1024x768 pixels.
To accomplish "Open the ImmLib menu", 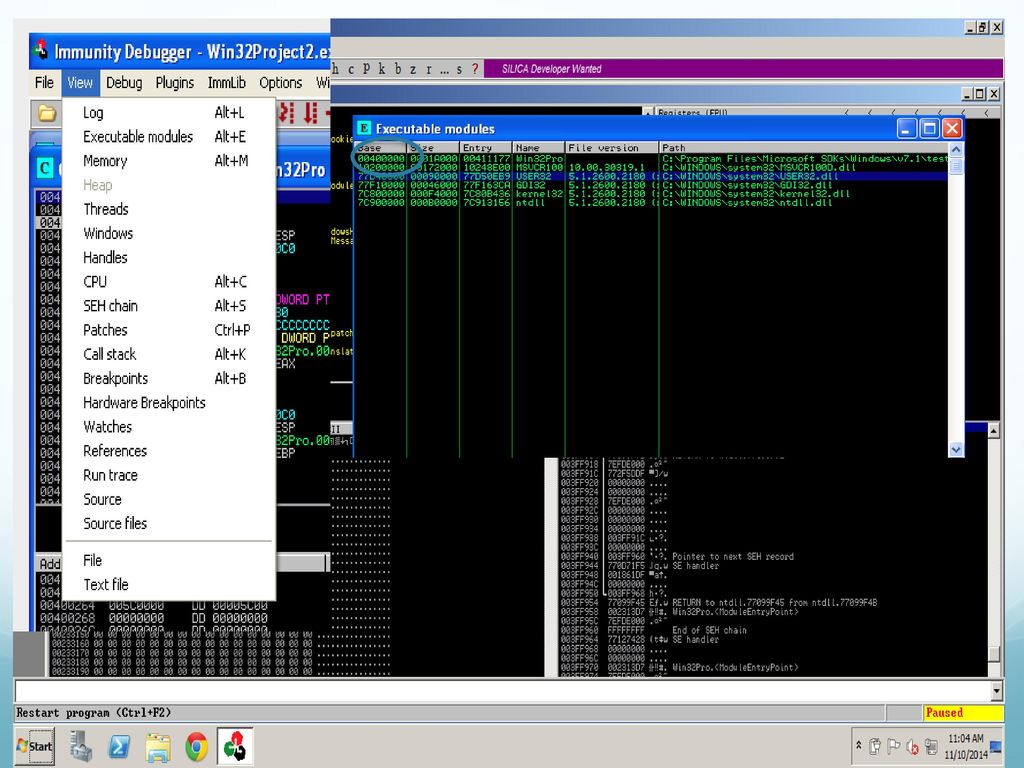I will (227, 83).
